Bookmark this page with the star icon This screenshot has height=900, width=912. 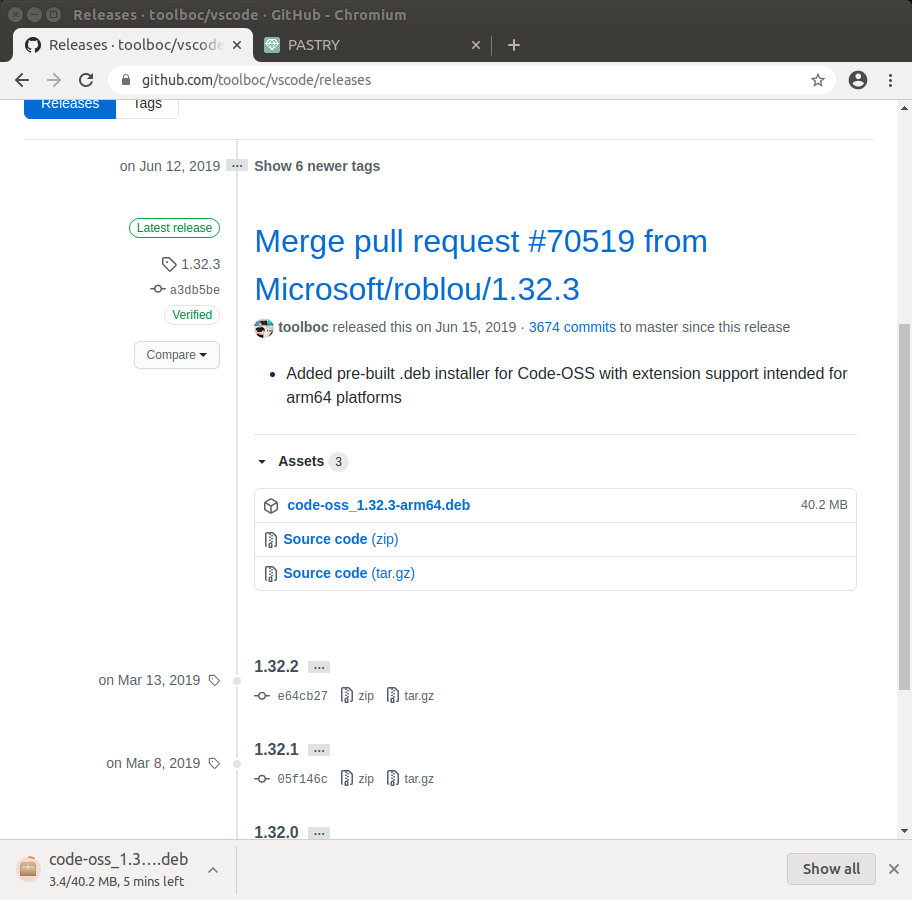(818, 80)
